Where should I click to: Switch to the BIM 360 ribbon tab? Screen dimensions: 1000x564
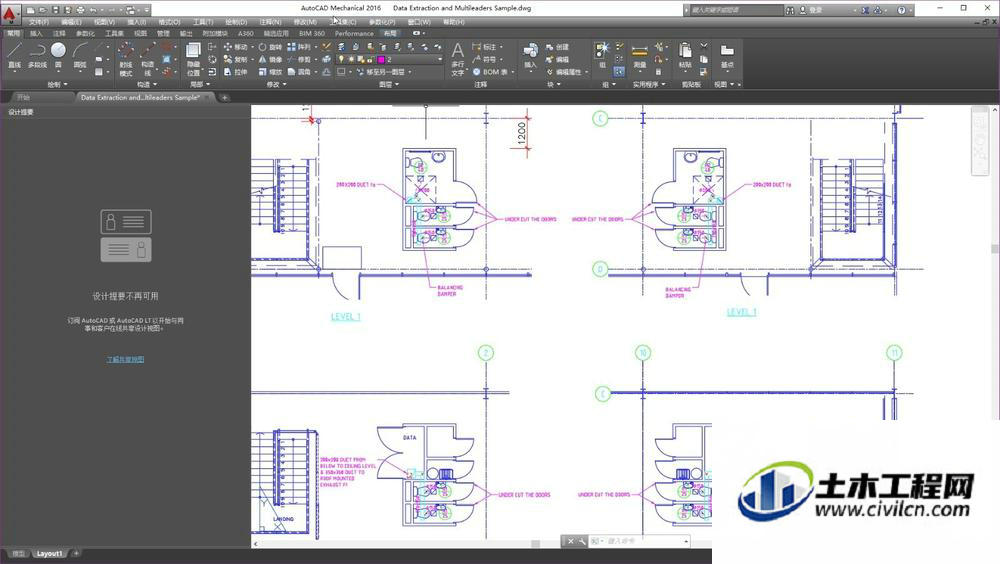click(312, 33)
